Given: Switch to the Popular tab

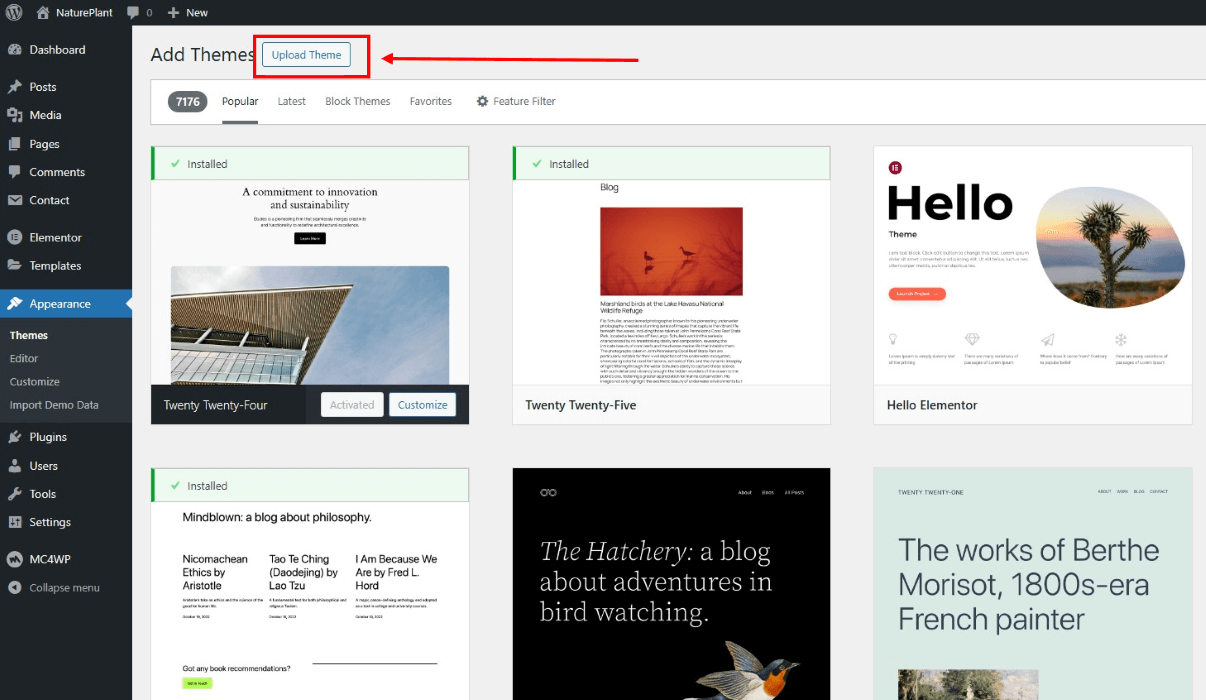Looking at the screenshot, I should [x=240, y=101].
